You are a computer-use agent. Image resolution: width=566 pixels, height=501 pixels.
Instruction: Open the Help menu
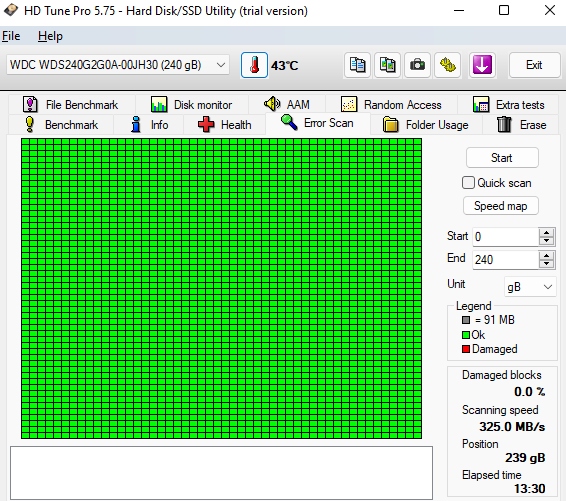click(50, 36)
